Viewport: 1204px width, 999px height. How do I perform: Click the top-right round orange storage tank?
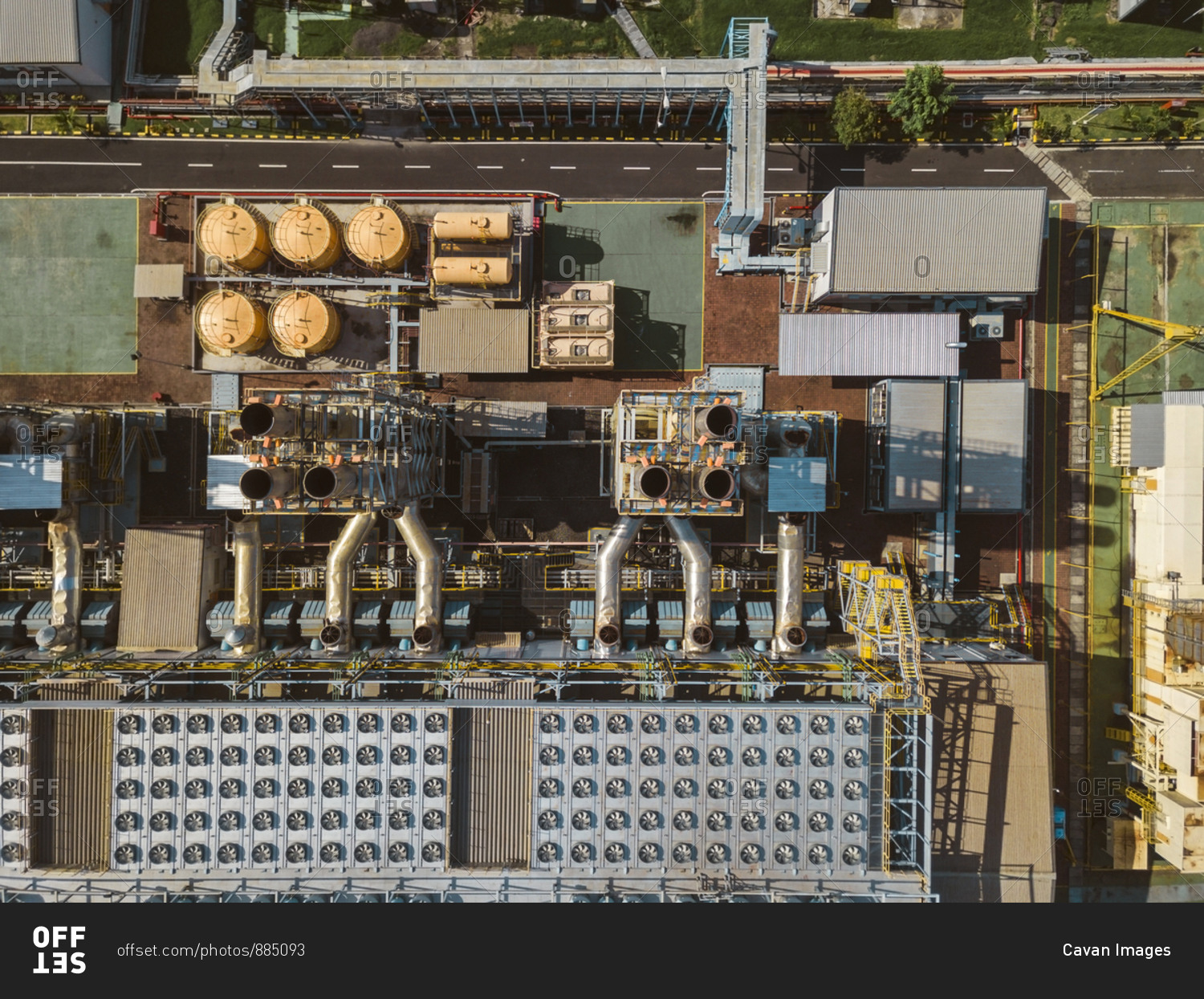click(378, 235)
